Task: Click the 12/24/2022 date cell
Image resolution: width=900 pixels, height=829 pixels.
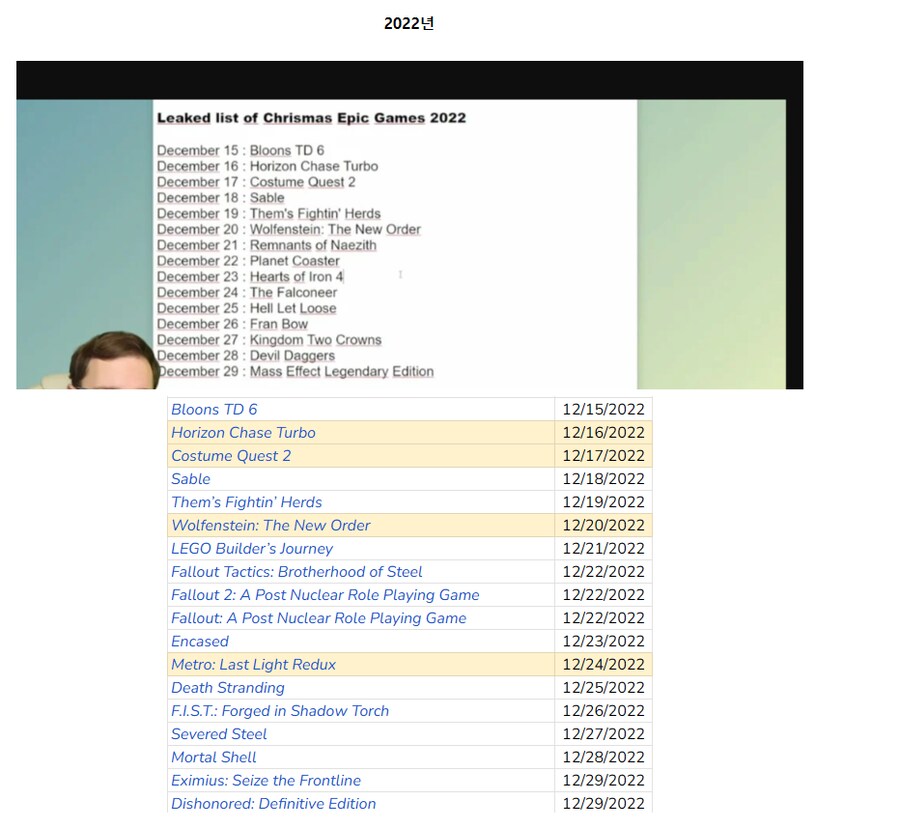Action: click(x=603, y=664)
